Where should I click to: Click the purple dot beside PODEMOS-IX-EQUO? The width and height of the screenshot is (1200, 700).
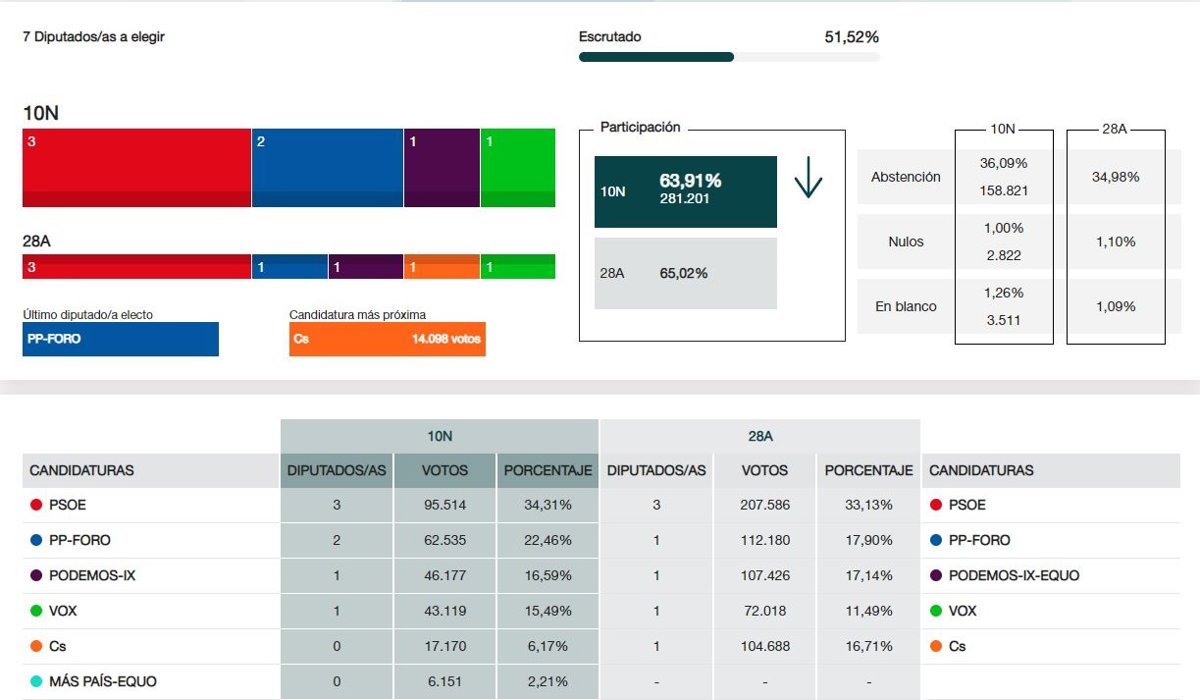point(936,575)
